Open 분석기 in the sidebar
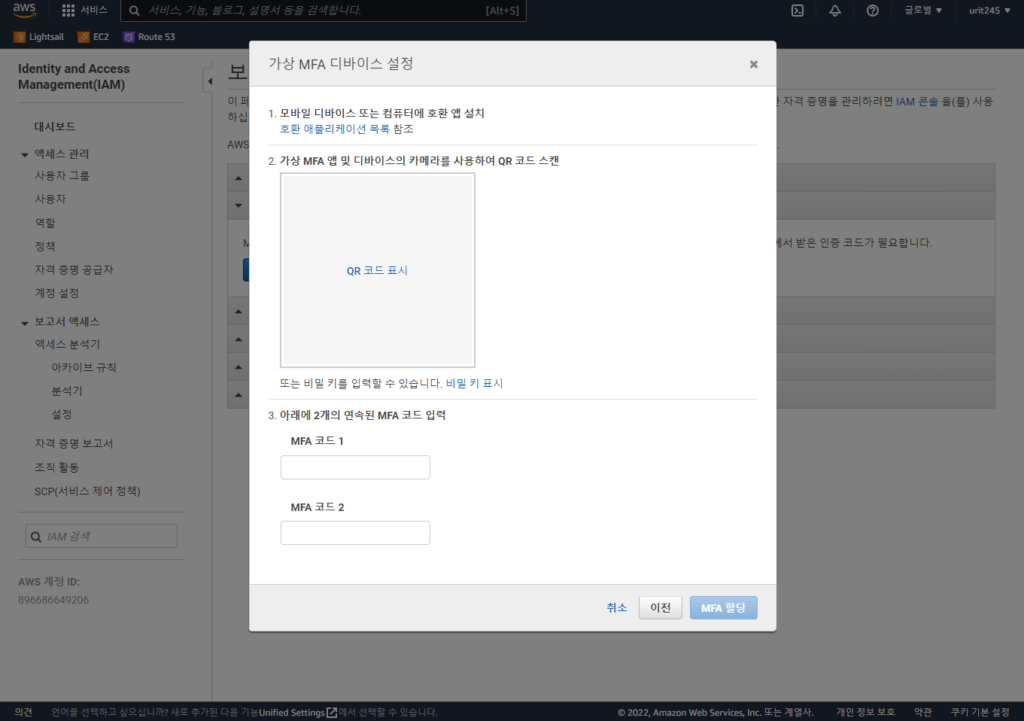1024x721 pixels. pyautogui.click(x=67, y=391)
